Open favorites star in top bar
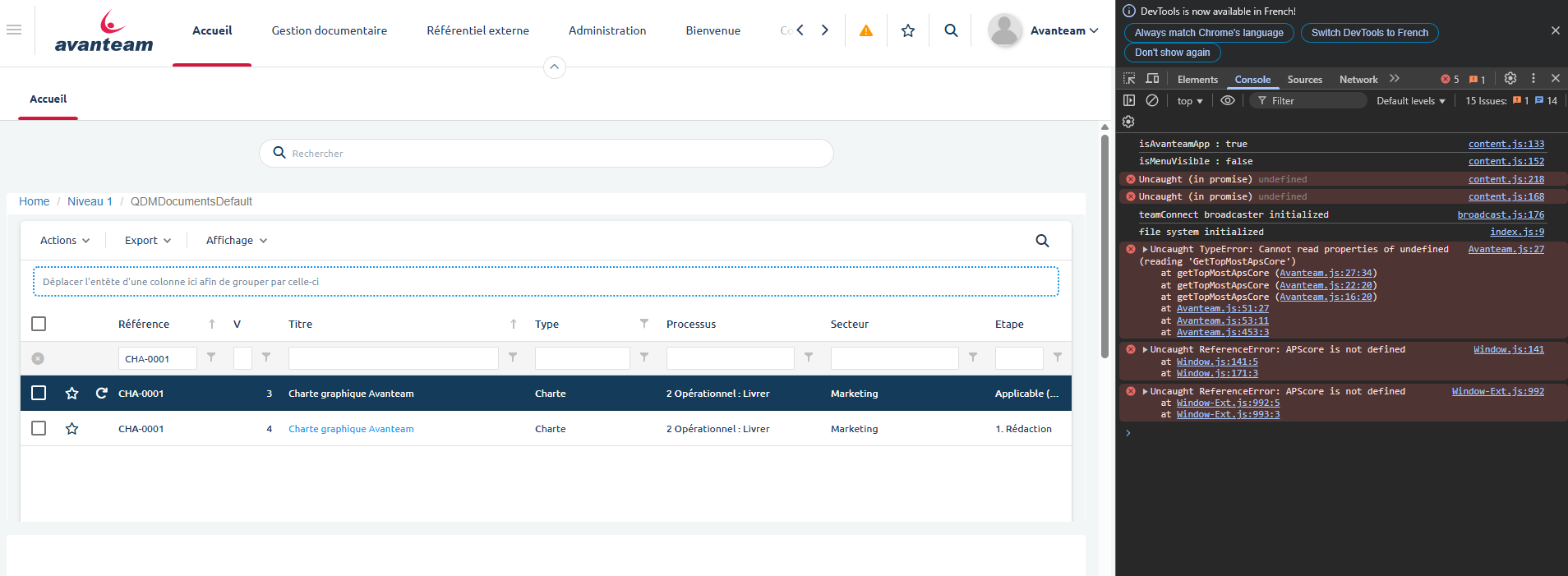 908,30
